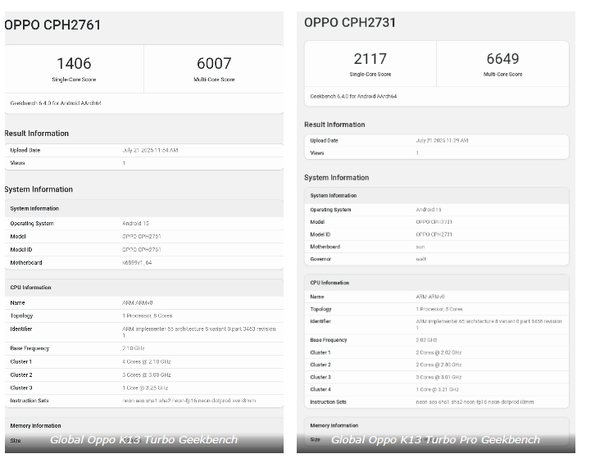Click large System Information heading in CPH2731 panel

(336, 177)
